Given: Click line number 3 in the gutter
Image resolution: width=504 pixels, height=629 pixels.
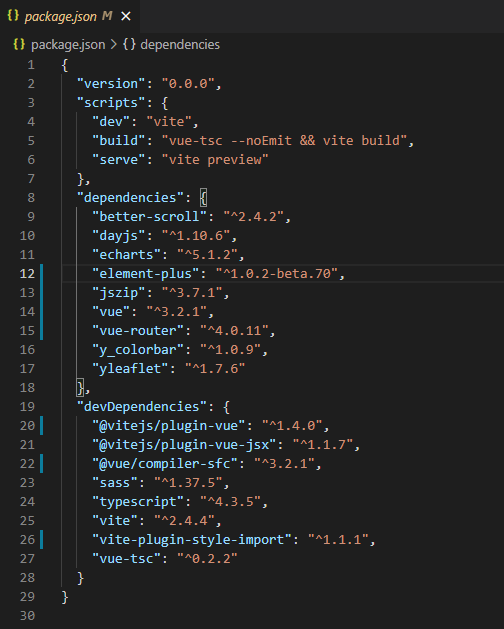Looking at the screenshot, I should pyautogui.click(x=31, y=103).
